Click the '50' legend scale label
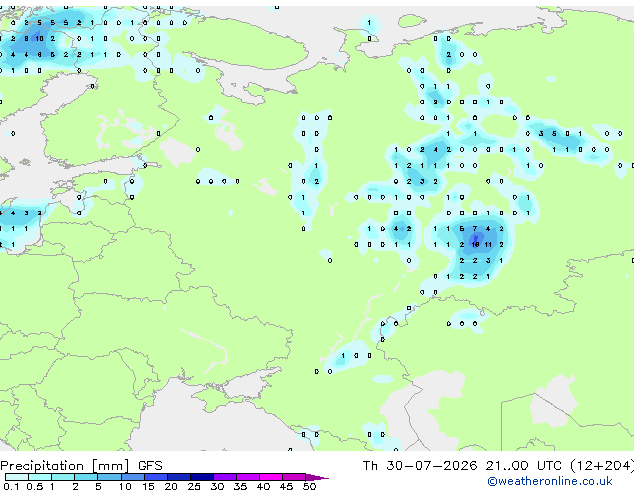Image resolution: width=634 pixels, height=490 pixels. 309,486
